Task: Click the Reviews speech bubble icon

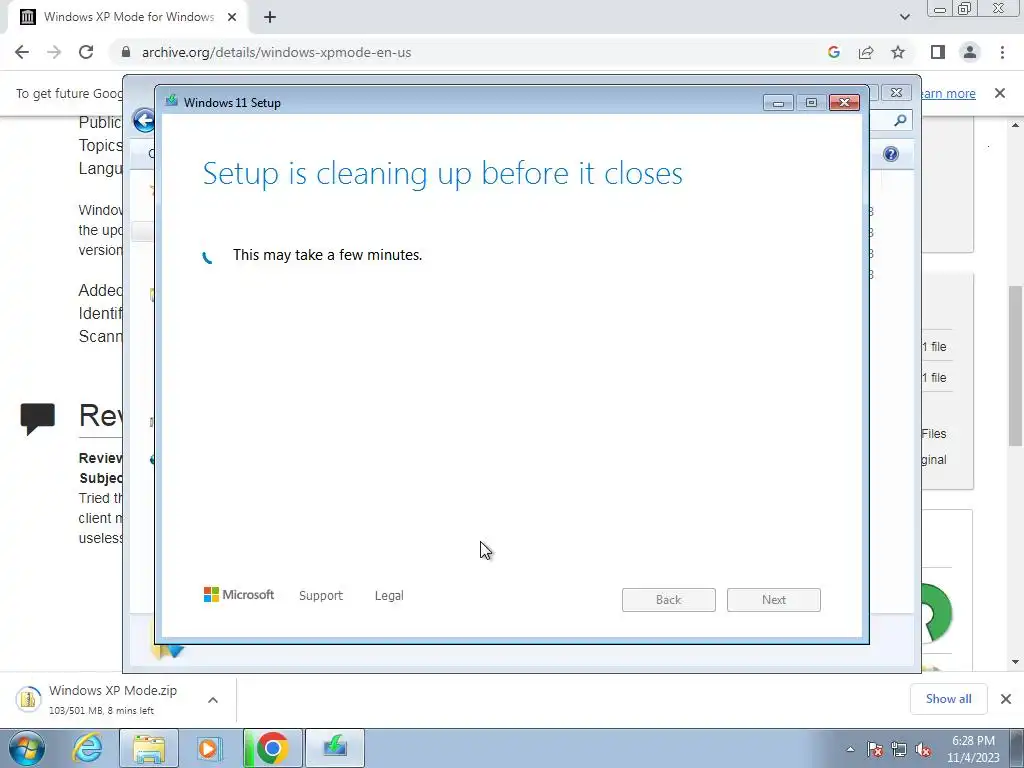Action: click(37, 419)
